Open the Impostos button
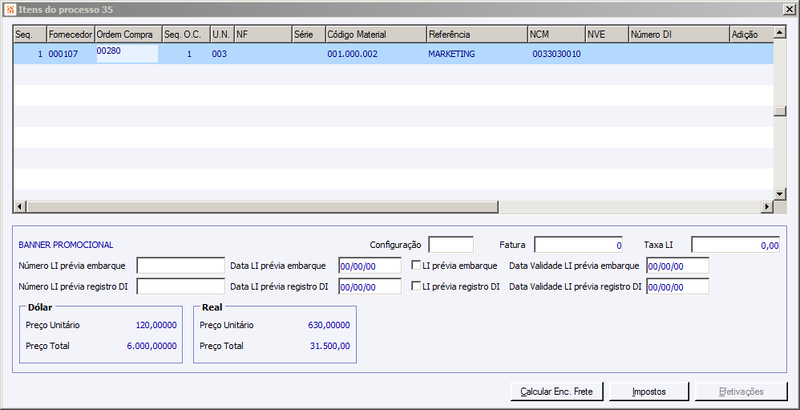 pyautogui.click(x=649, y=392)
